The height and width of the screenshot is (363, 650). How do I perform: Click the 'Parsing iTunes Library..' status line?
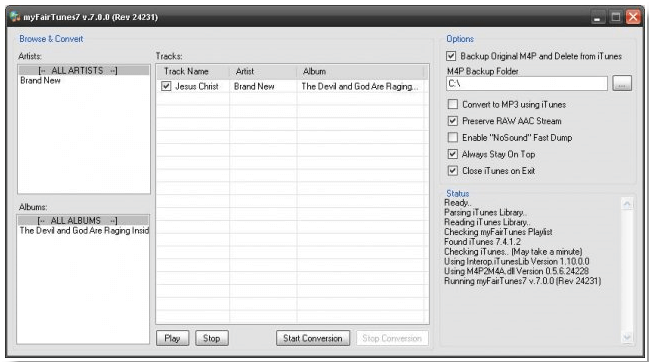point(485,213)
